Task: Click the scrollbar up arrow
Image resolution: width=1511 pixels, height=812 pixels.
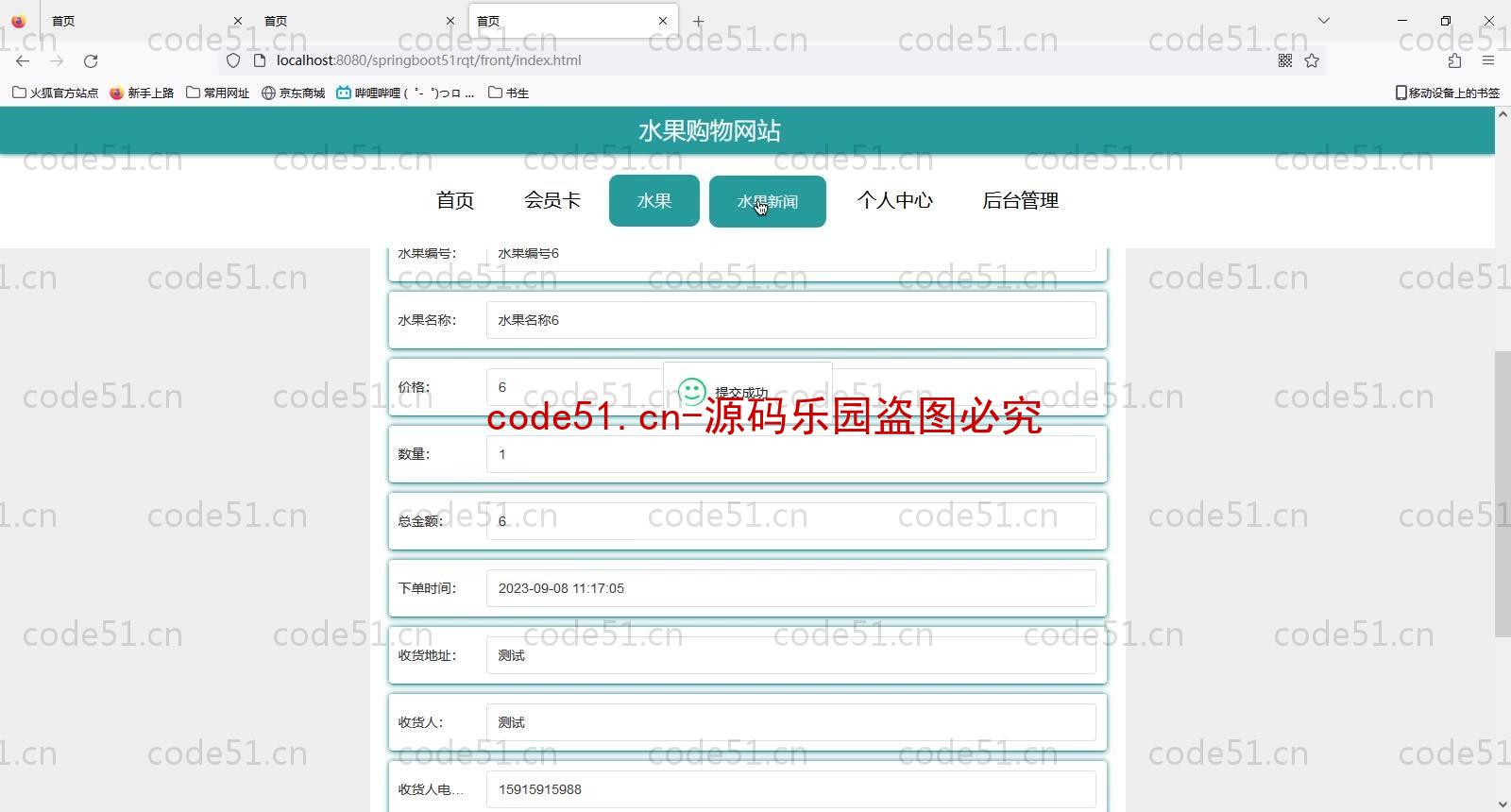Action: pos(1503,114)
